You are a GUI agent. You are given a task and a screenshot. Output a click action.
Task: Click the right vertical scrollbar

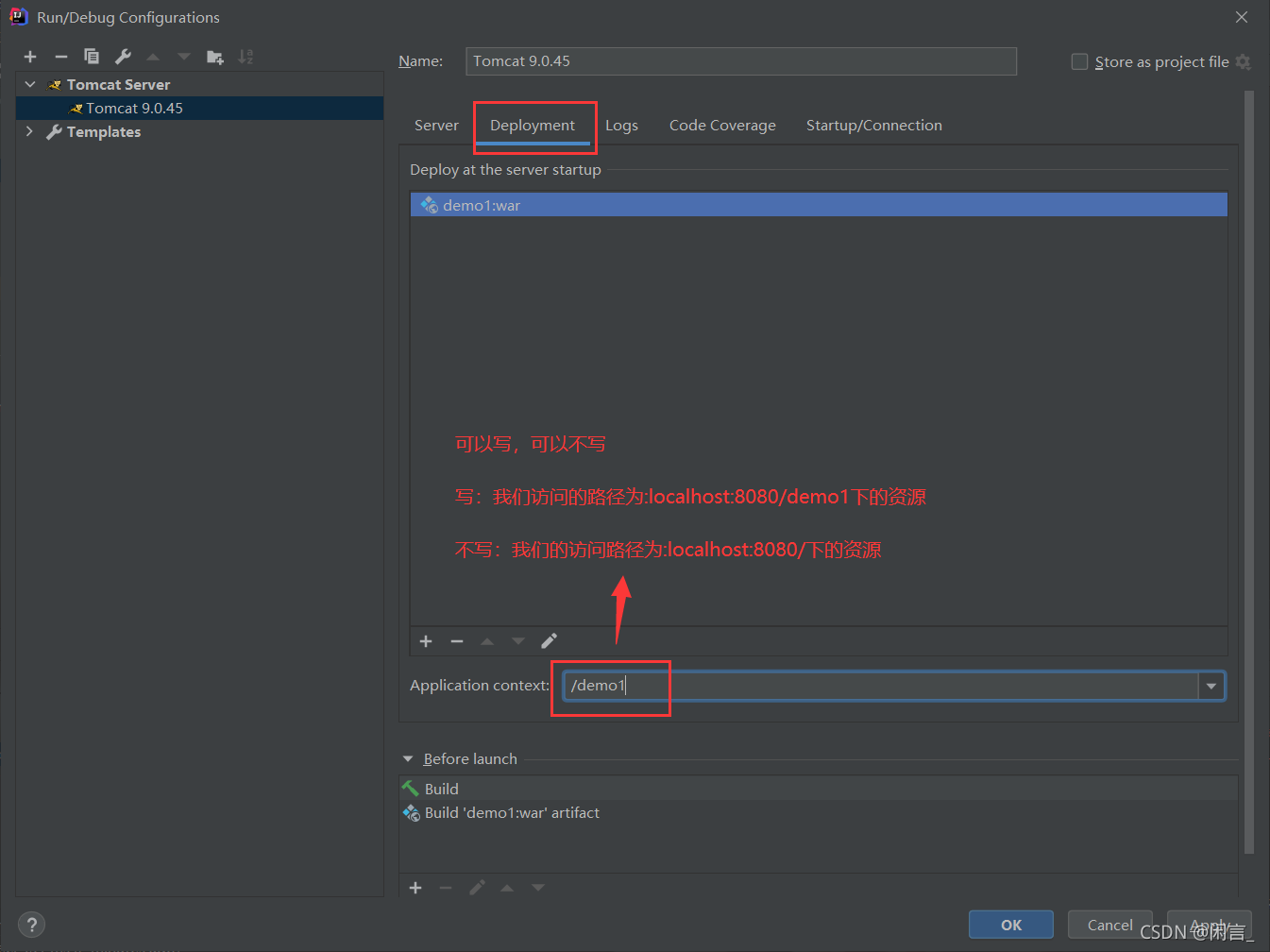pyautogui.click(x=1249, y=472)
